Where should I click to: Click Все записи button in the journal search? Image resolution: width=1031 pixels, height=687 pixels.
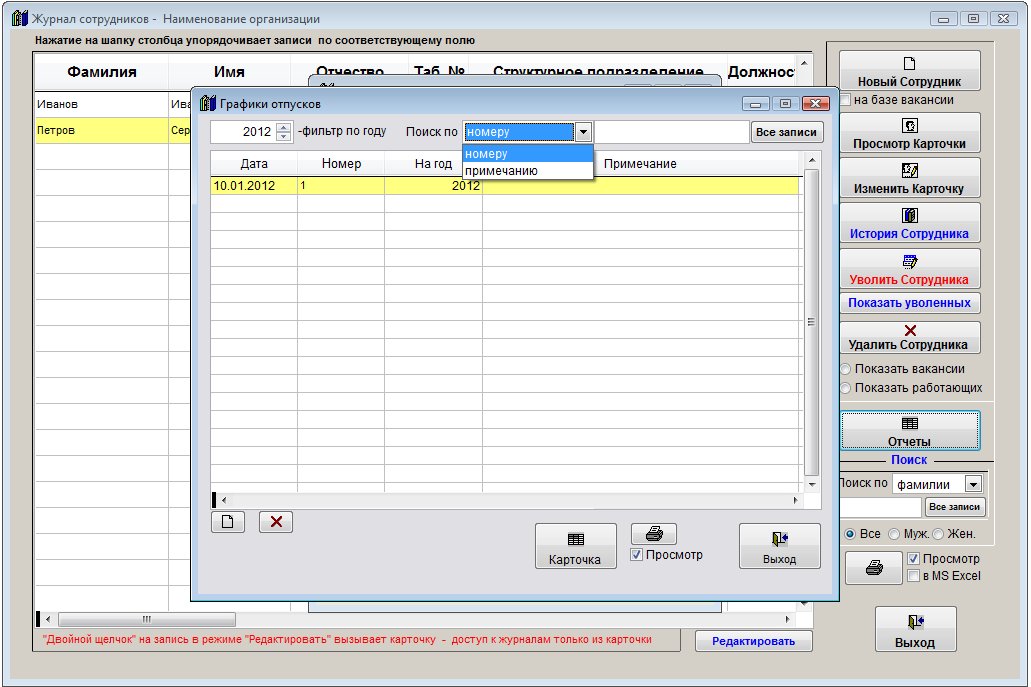coord(955,507)
